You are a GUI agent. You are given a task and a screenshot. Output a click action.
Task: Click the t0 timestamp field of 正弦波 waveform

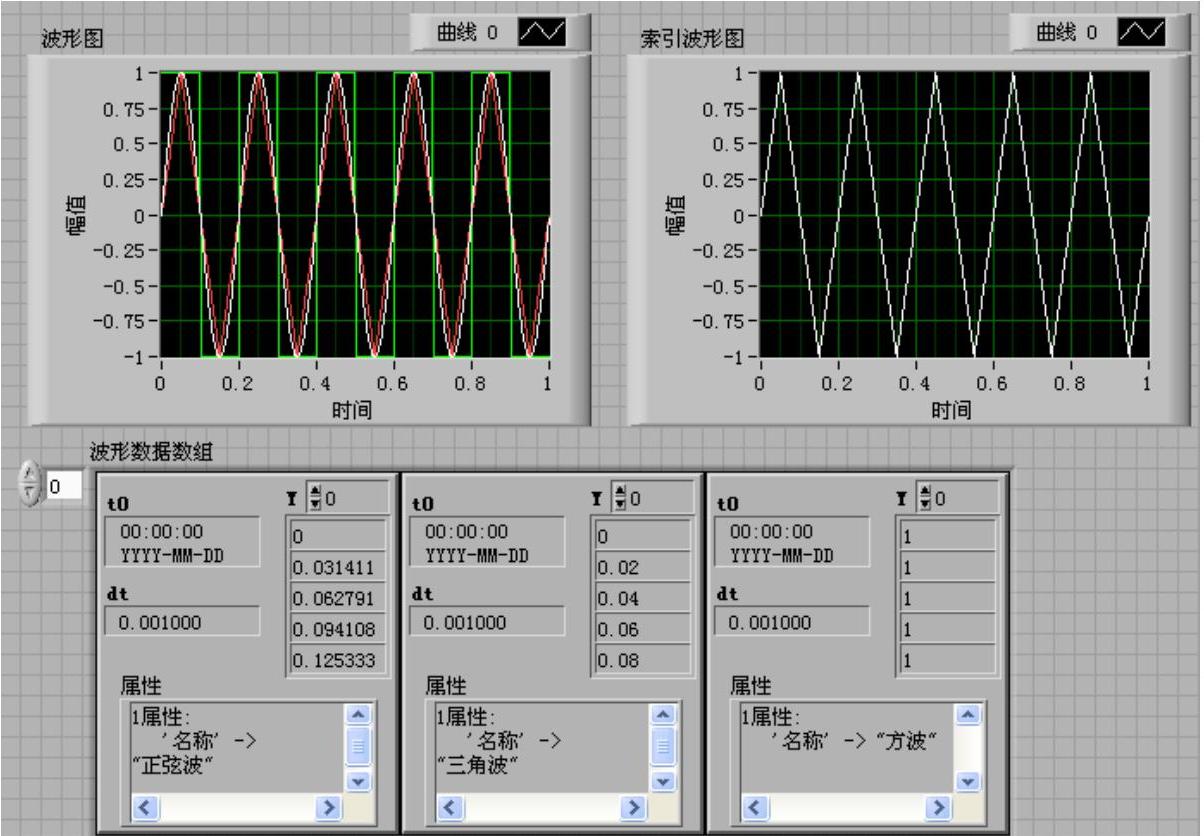click(x=183, y=543)
